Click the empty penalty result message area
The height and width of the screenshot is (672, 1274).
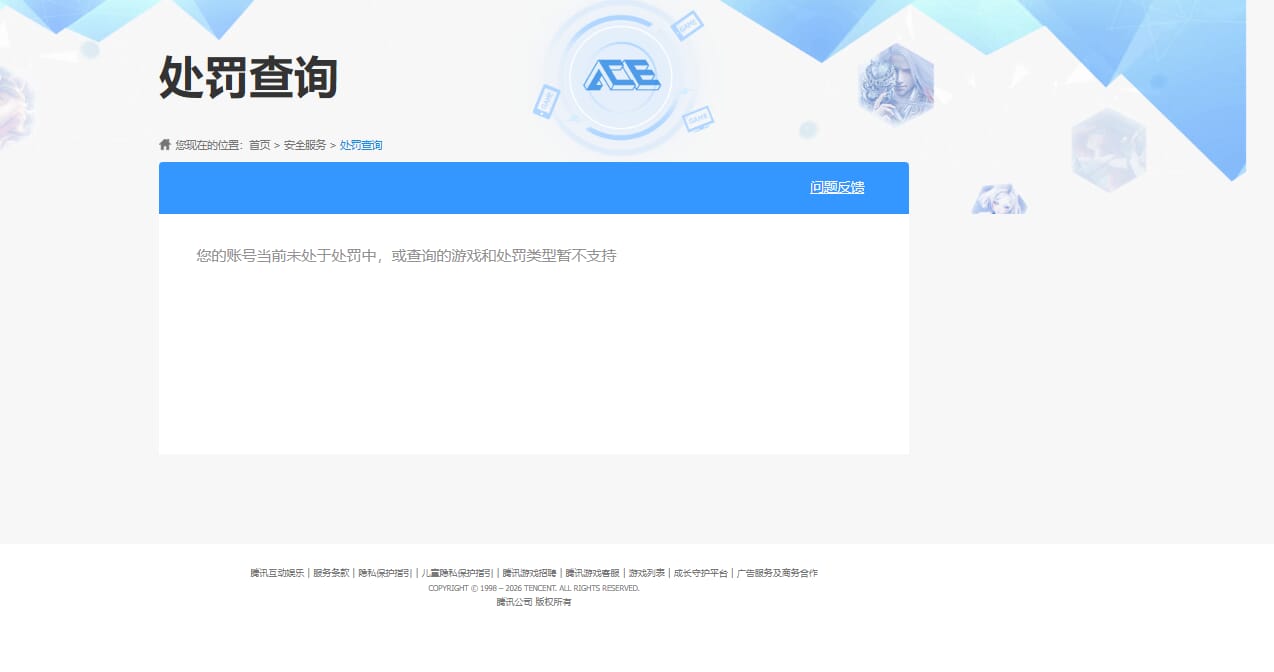click(x=404, y=255)
